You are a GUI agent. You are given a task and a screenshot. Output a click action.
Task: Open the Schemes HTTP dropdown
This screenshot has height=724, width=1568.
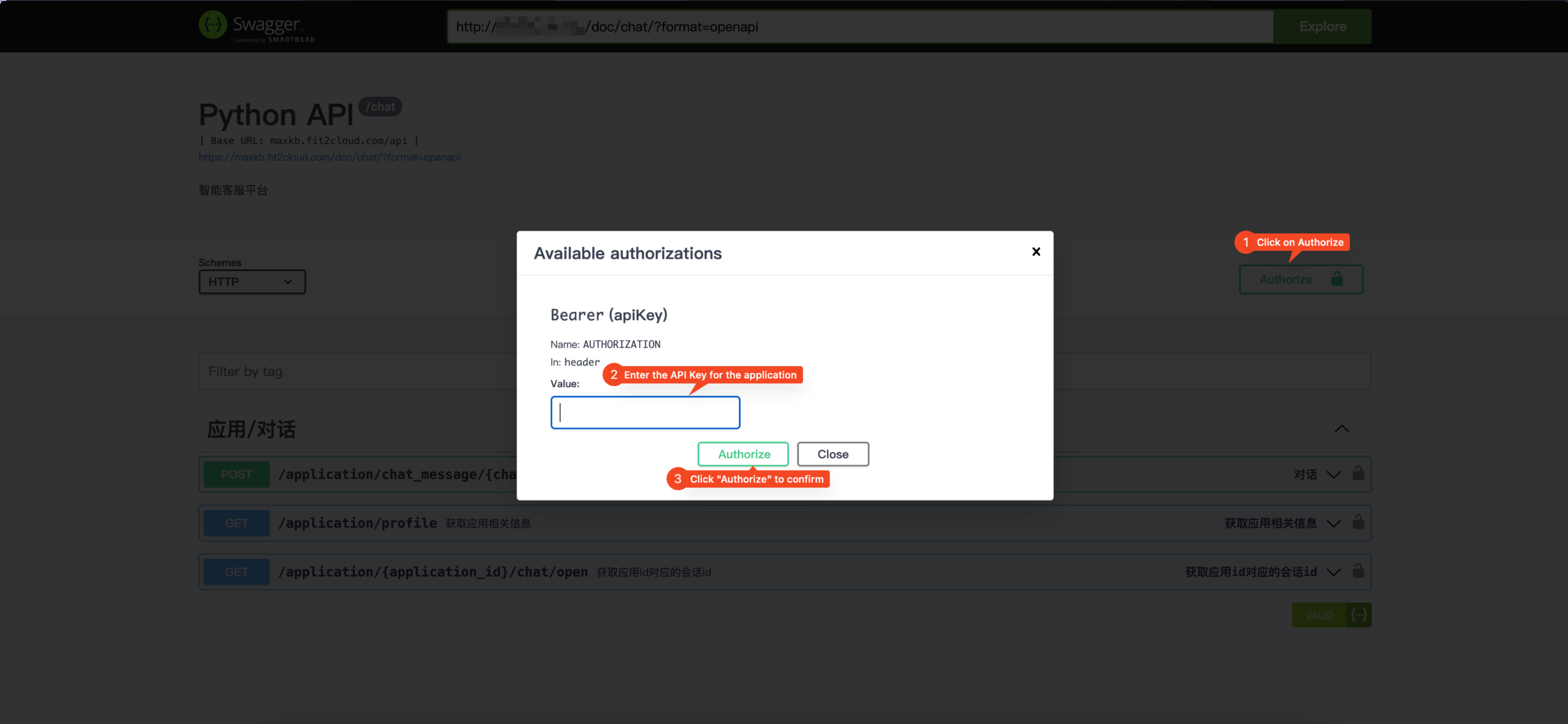252,282
